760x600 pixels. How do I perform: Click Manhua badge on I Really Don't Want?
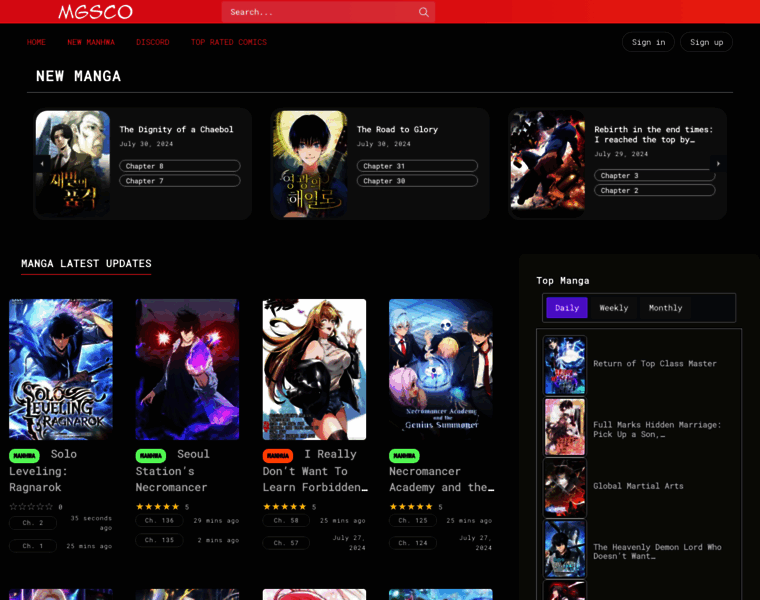(x=278, y=456)
